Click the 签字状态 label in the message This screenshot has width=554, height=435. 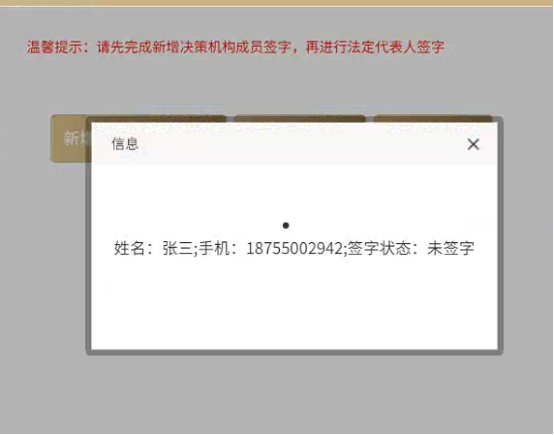click(379, 248)
